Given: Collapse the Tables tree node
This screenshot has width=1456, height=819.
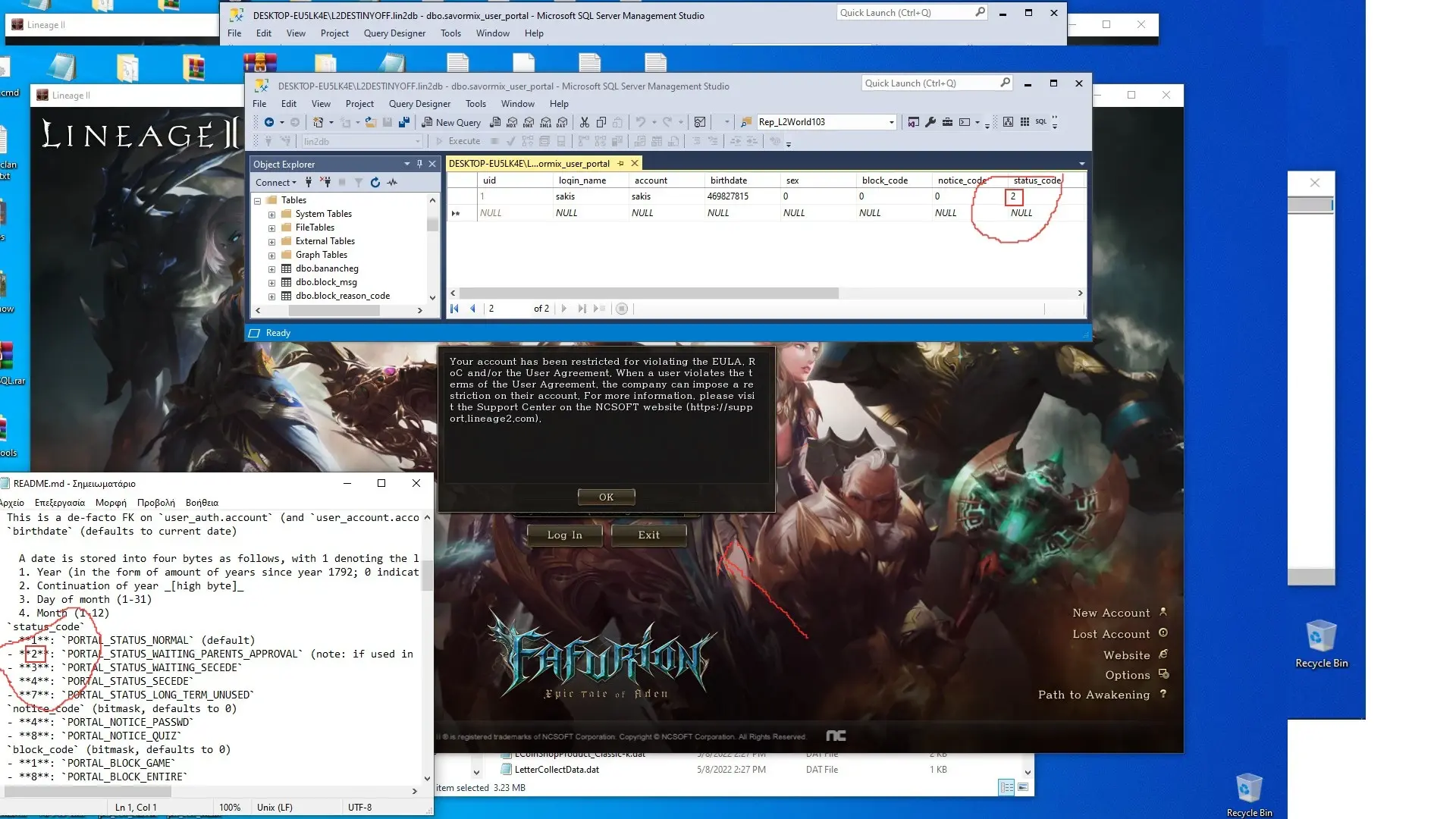Looking at the screenshot, I should 258,201.
